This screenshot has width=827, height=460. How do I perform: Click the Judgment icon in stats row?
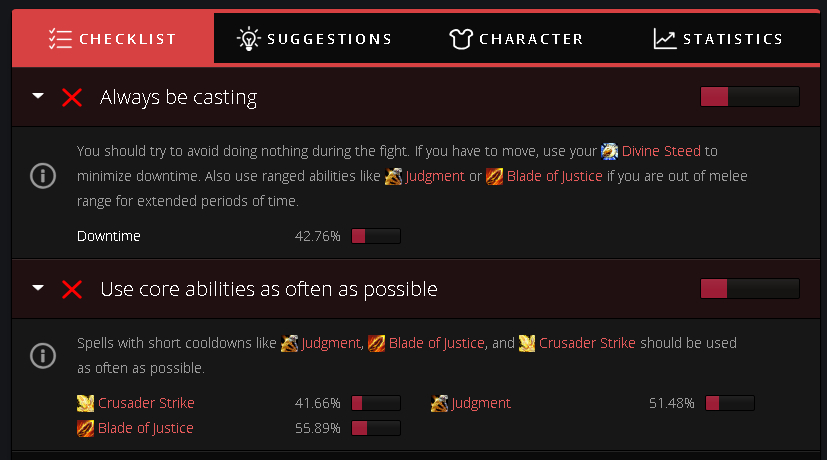(x=439, y=403)
